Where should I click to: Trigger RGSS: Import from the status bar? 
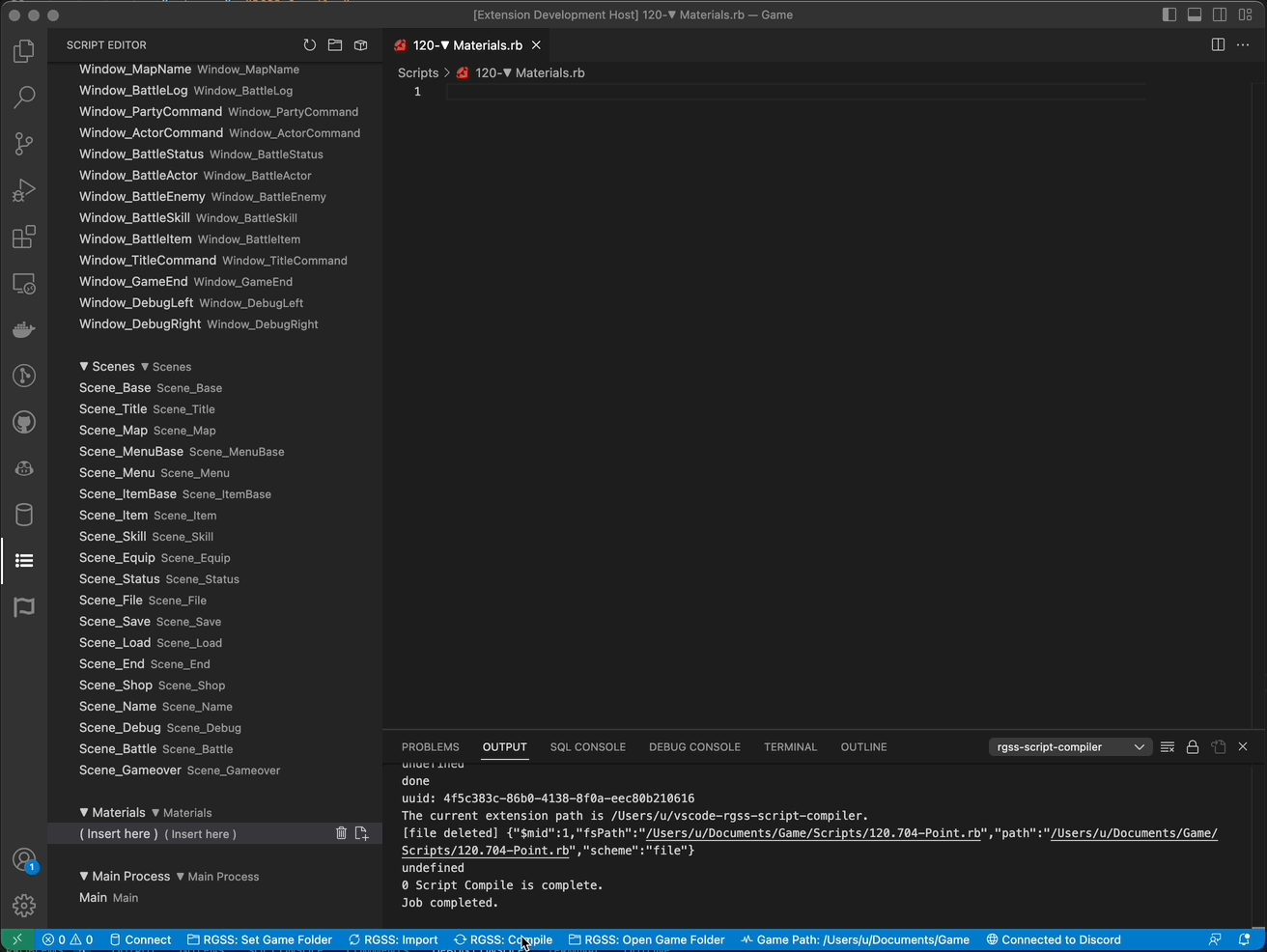point(393,938)
